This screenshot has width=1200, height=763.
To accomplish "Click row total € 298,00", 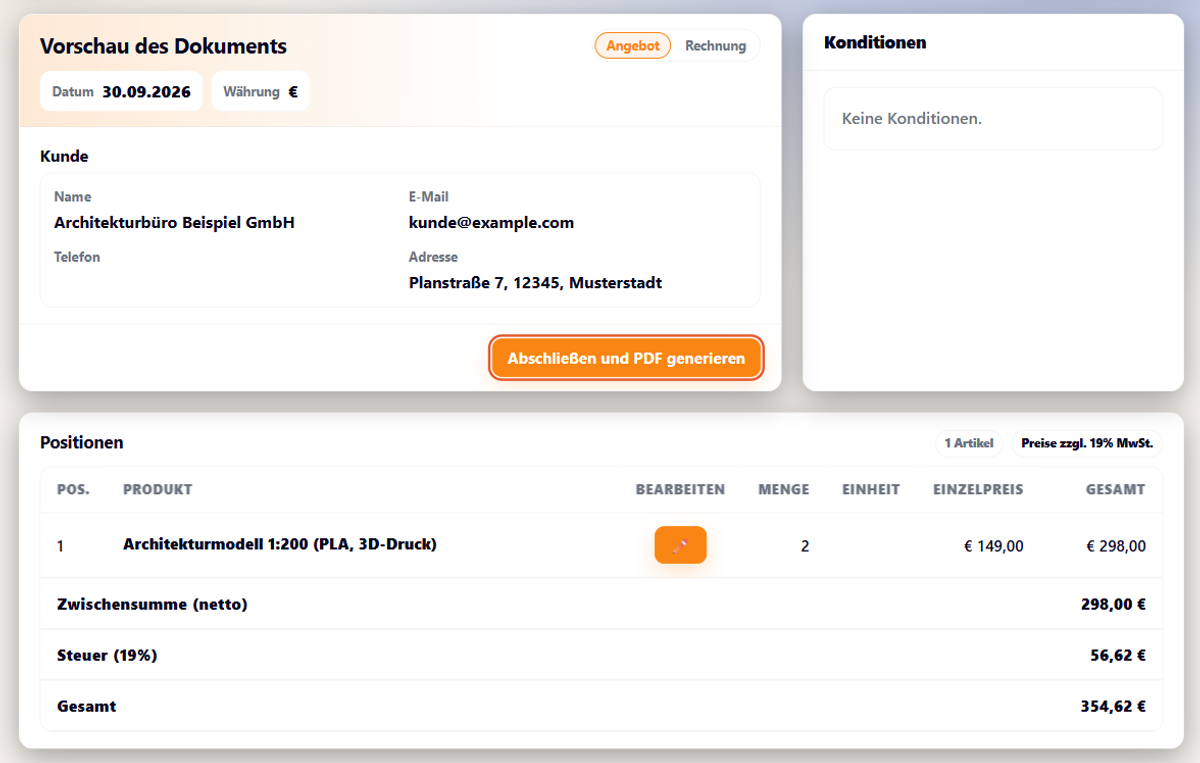I will [1116, 546].
